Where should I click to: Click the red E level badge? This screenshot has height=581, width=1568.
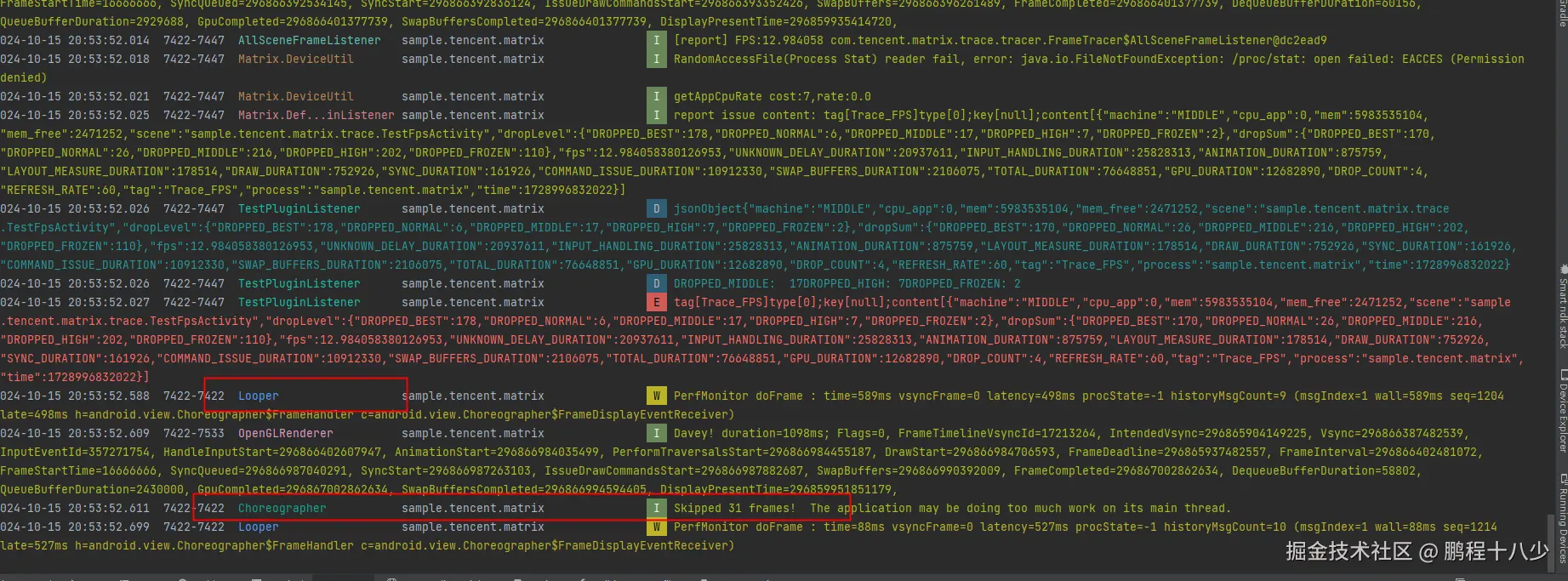656,302
